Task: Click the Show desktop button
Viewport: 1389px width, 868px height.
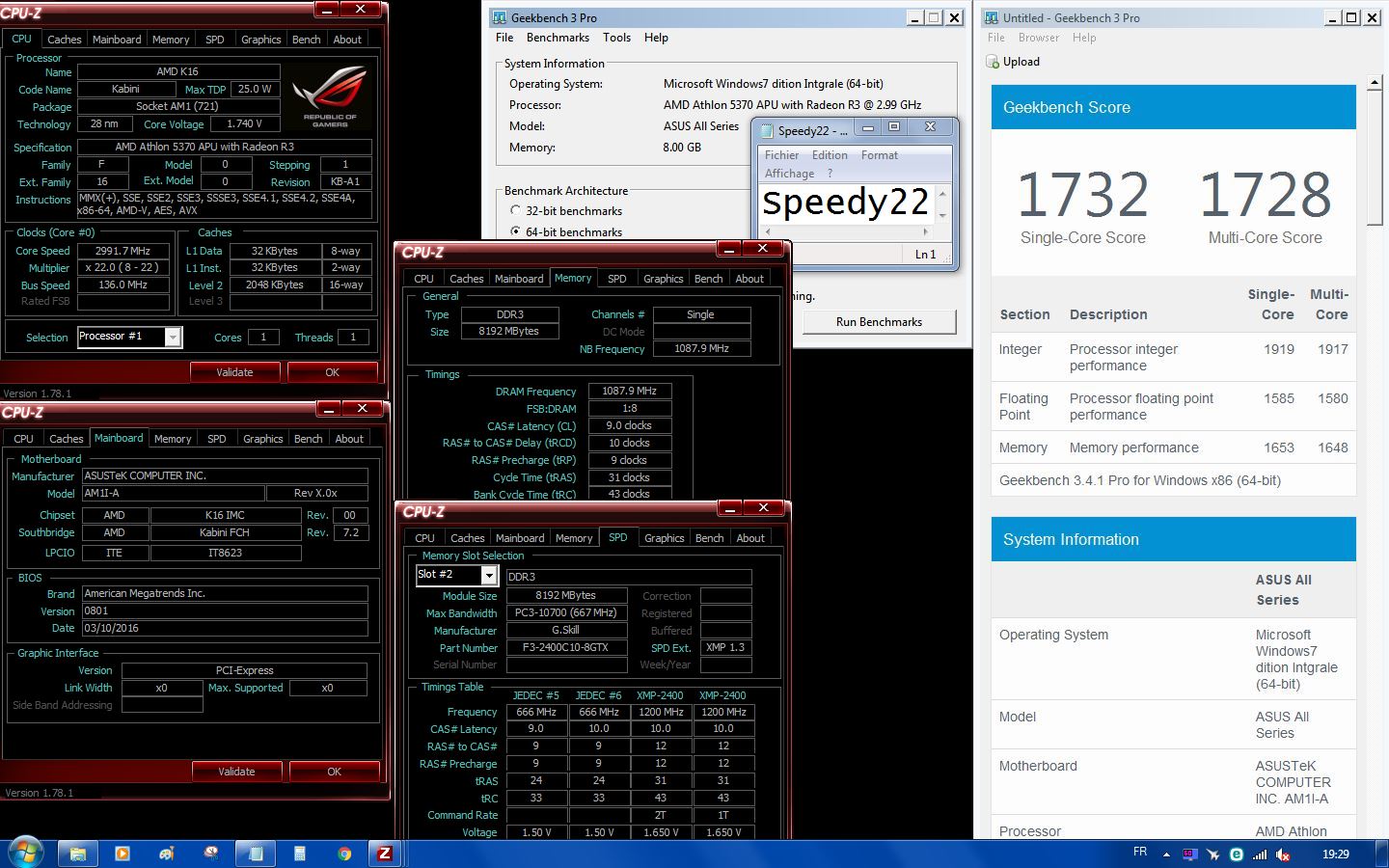Action: [1382, 854]
